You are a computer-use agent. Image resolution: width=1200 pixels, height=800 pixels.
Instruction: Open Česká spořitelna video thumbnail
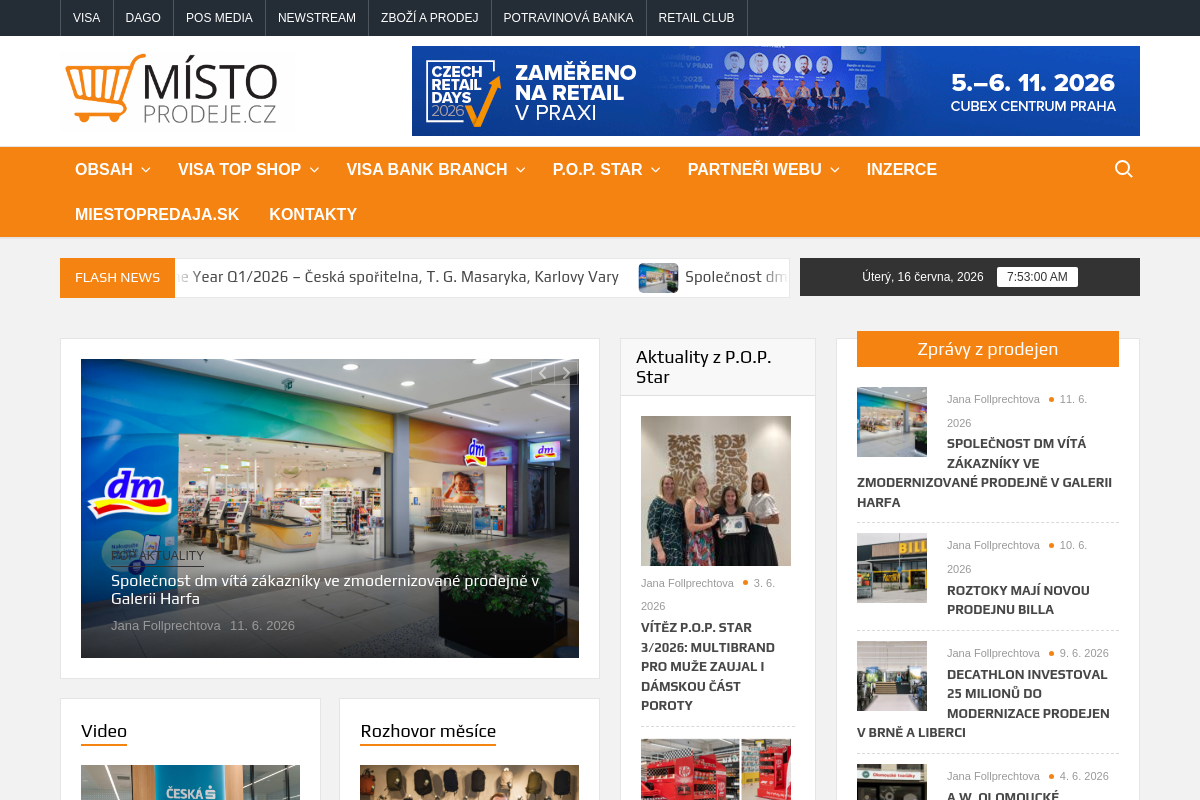[x=190, y=782]
